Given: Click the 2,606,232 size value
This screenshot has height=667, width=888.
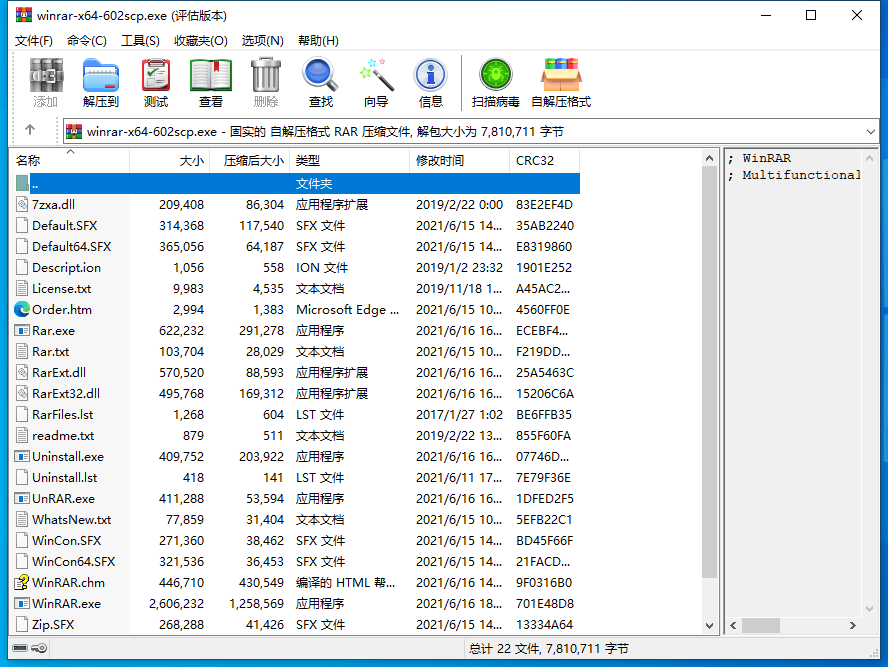Looking at the screenshot, I should (x=176, y=604).
